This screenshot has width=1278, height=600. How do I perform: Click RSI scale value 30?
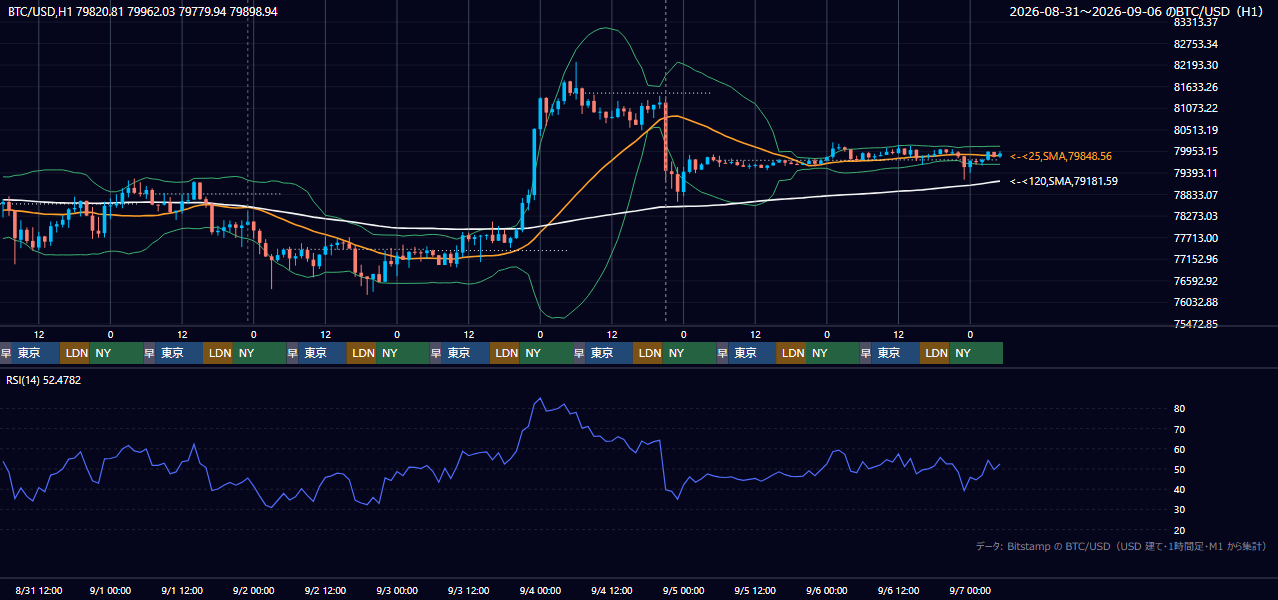coord(1180,510)
